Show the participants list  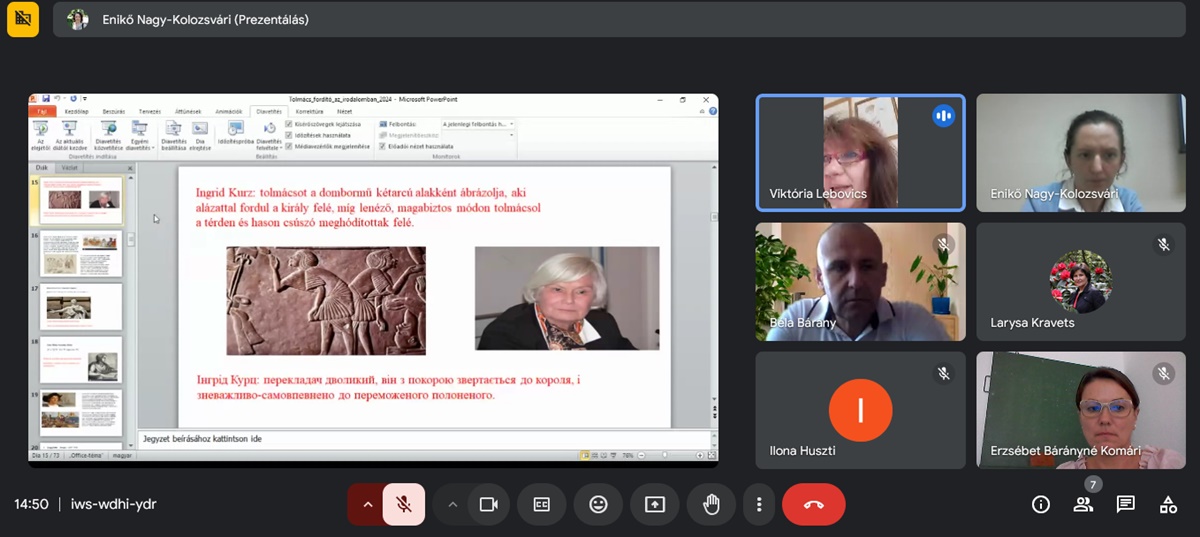[1083, 504]
